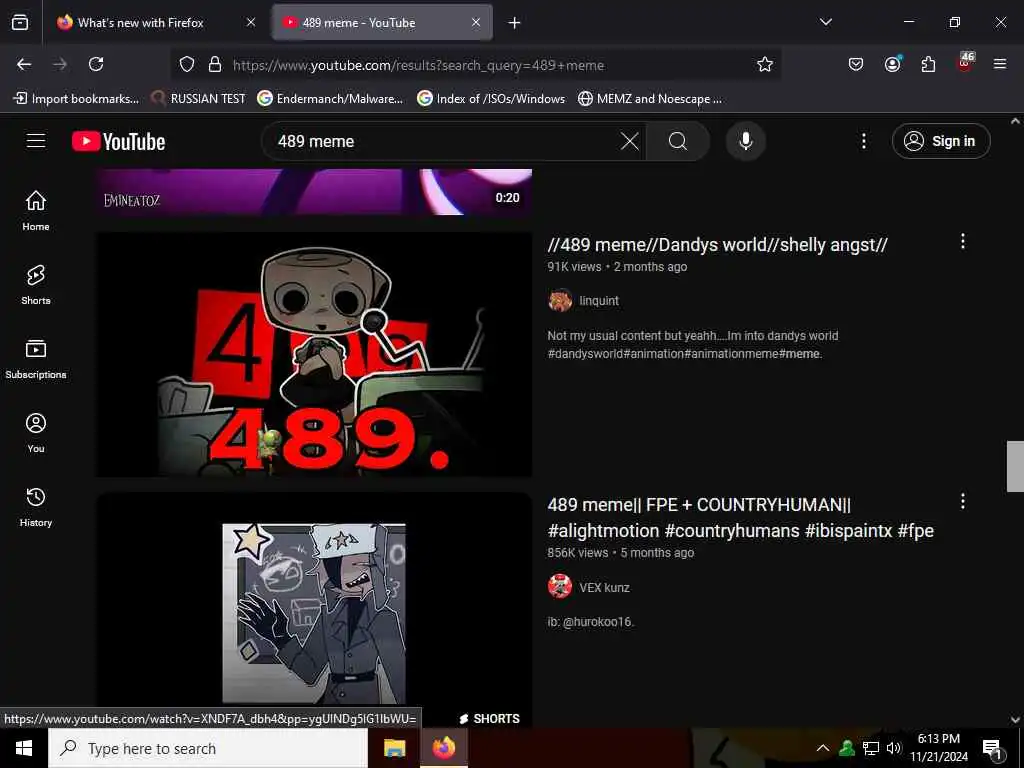Open YouTube settings three-dot menu
Image resolution: width=1024 pixels, height=768 pixels.
(864, 141)
